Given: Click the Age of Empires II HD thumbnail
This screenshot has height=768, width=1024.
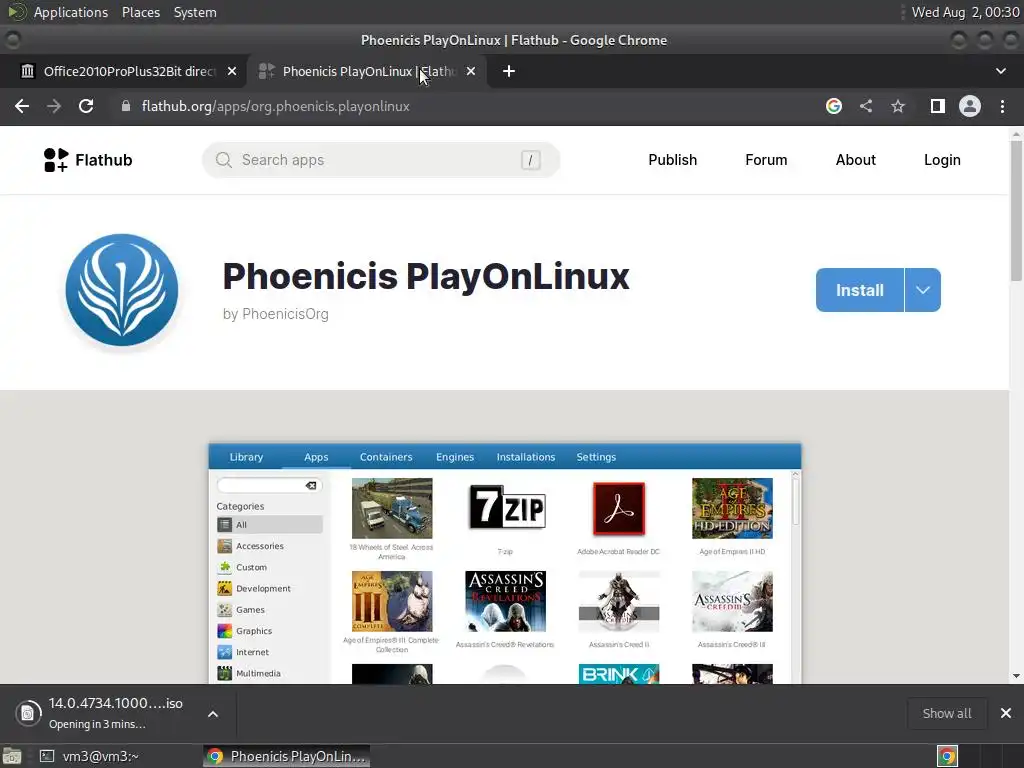Looking at the screenshot, I should point(732,508).
